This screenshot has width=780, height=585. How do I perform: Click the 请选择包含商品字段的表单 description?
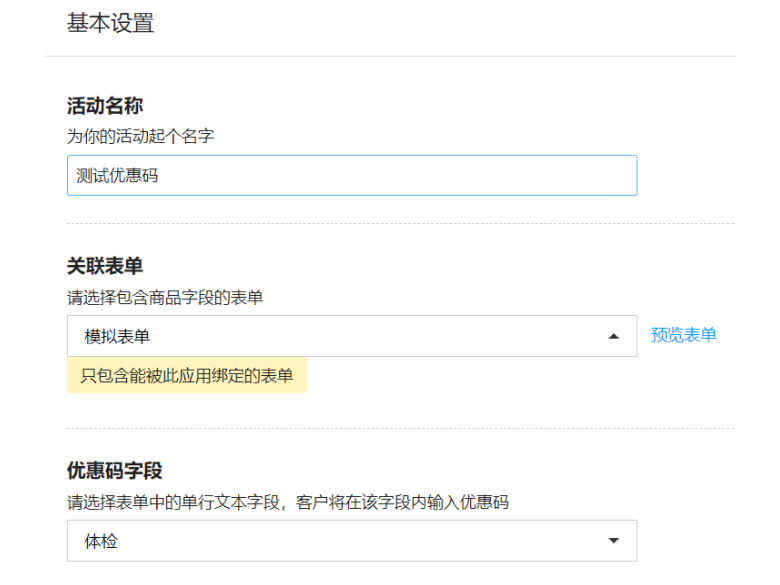165,298
